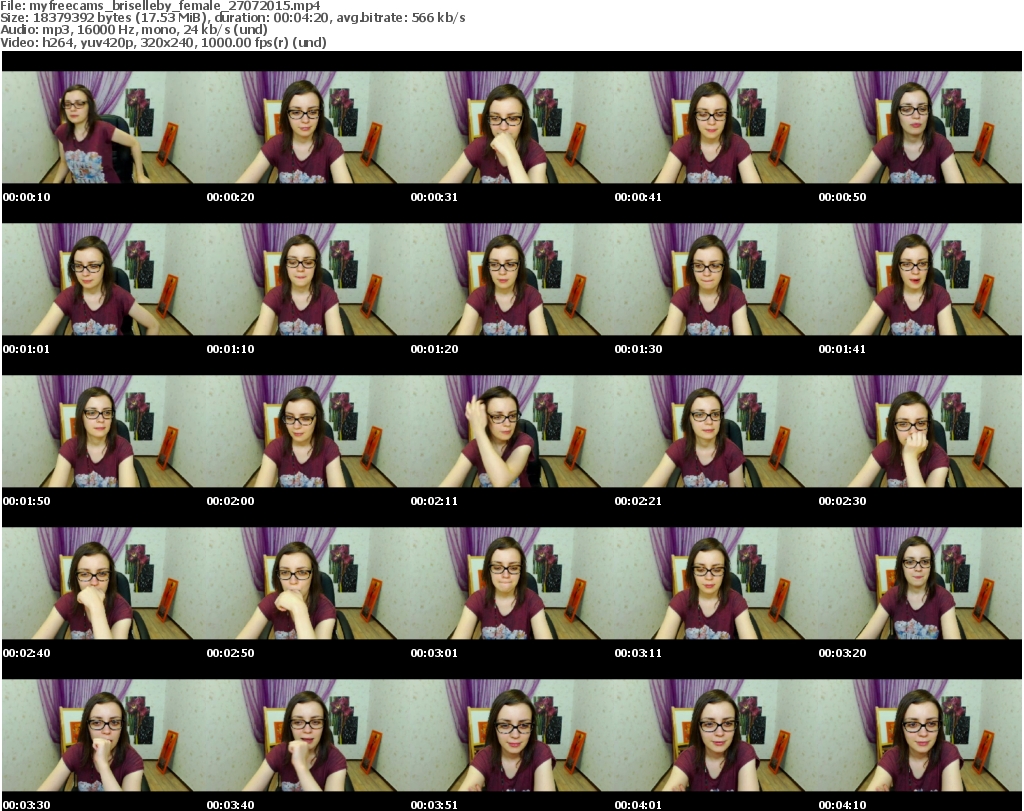
Task: Click the 00:02:11 timestamp label
Action: (x=434, y=501)
